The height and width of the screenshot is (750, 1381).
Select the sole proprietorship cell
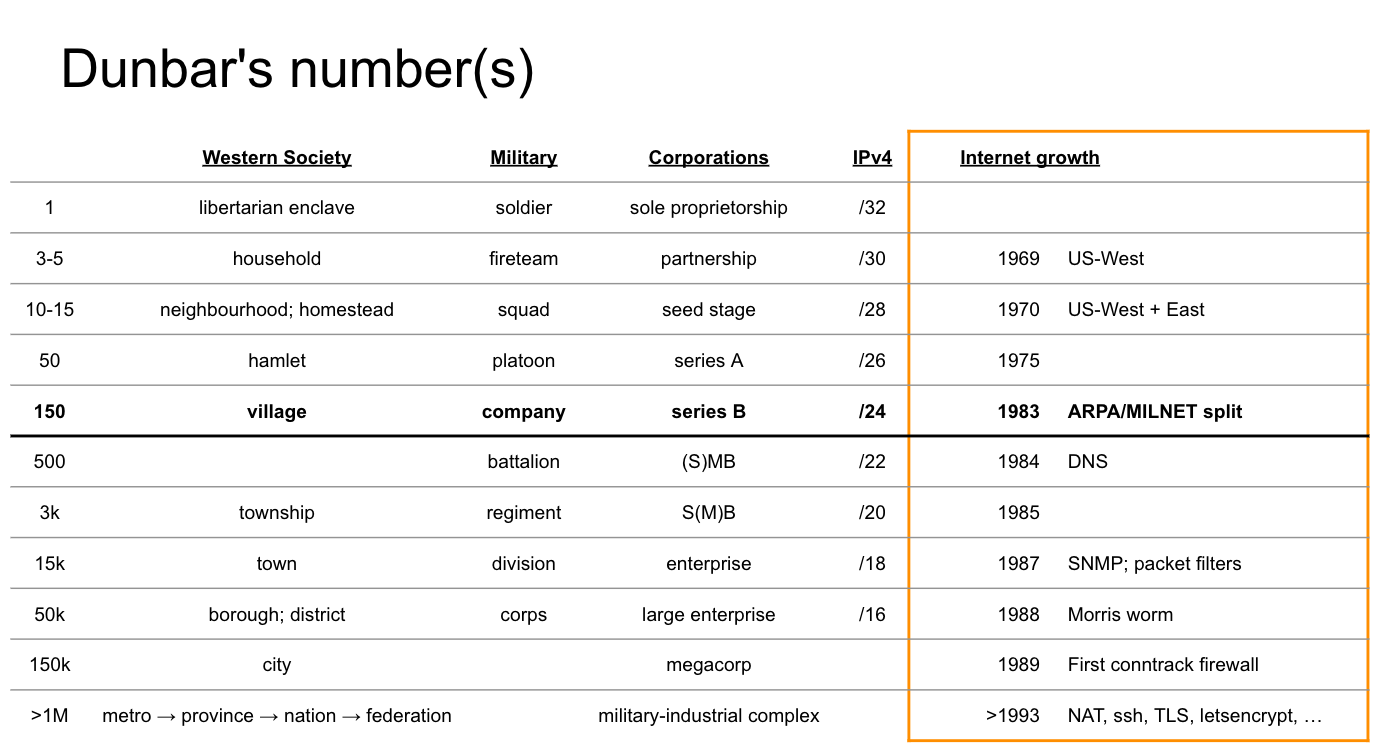coord(709,208)
